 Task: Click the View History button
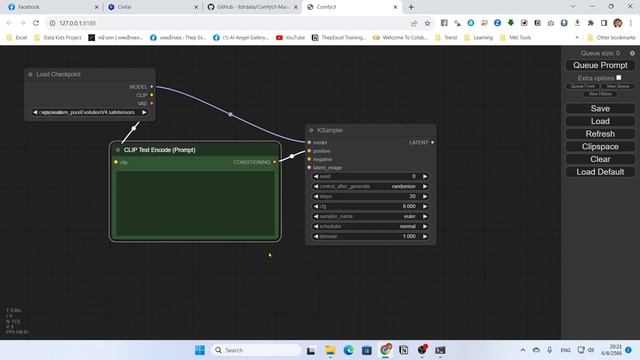(600, 94)
